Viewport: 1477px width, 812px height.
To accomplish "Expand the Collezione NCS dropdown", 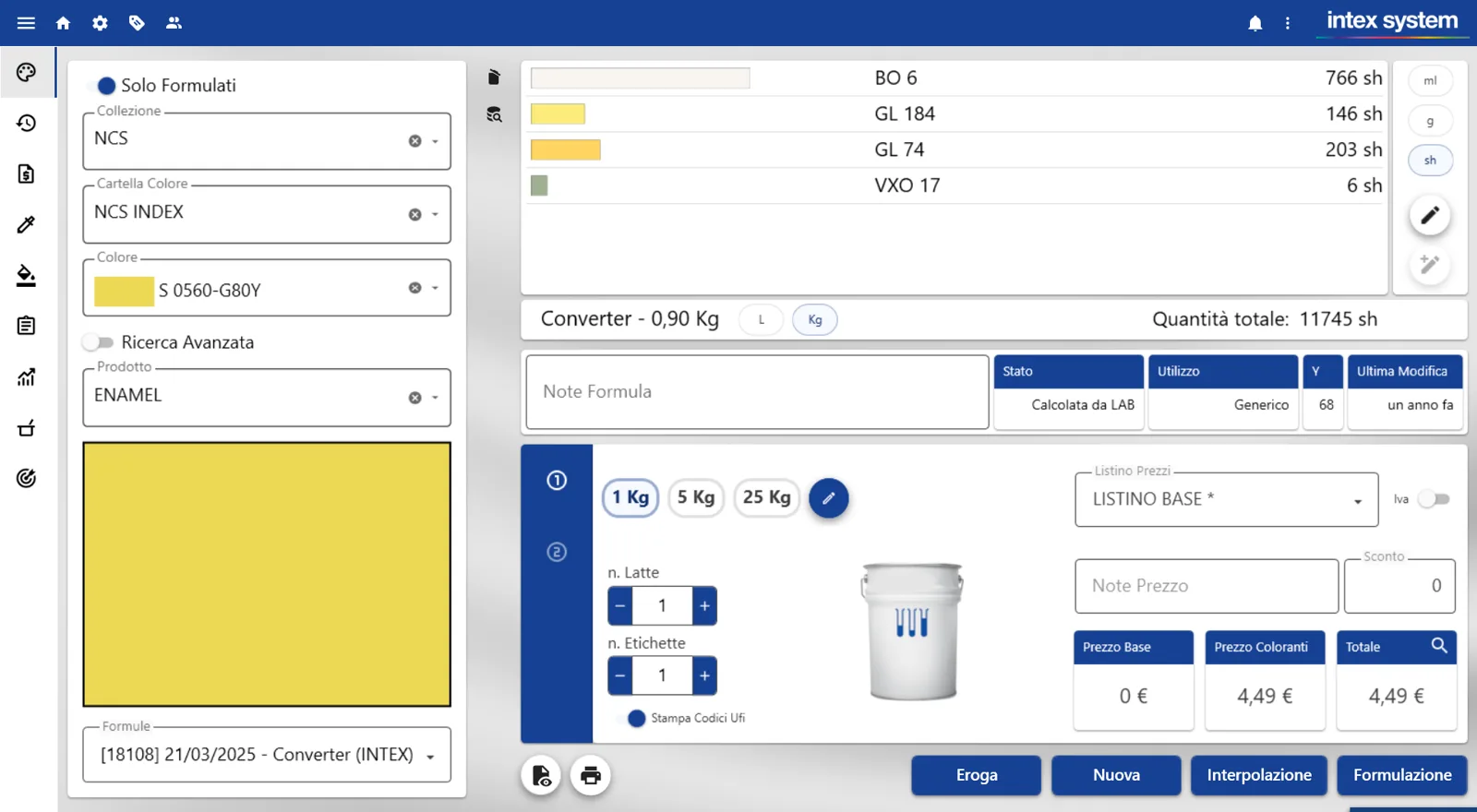I will click(435, 141).
